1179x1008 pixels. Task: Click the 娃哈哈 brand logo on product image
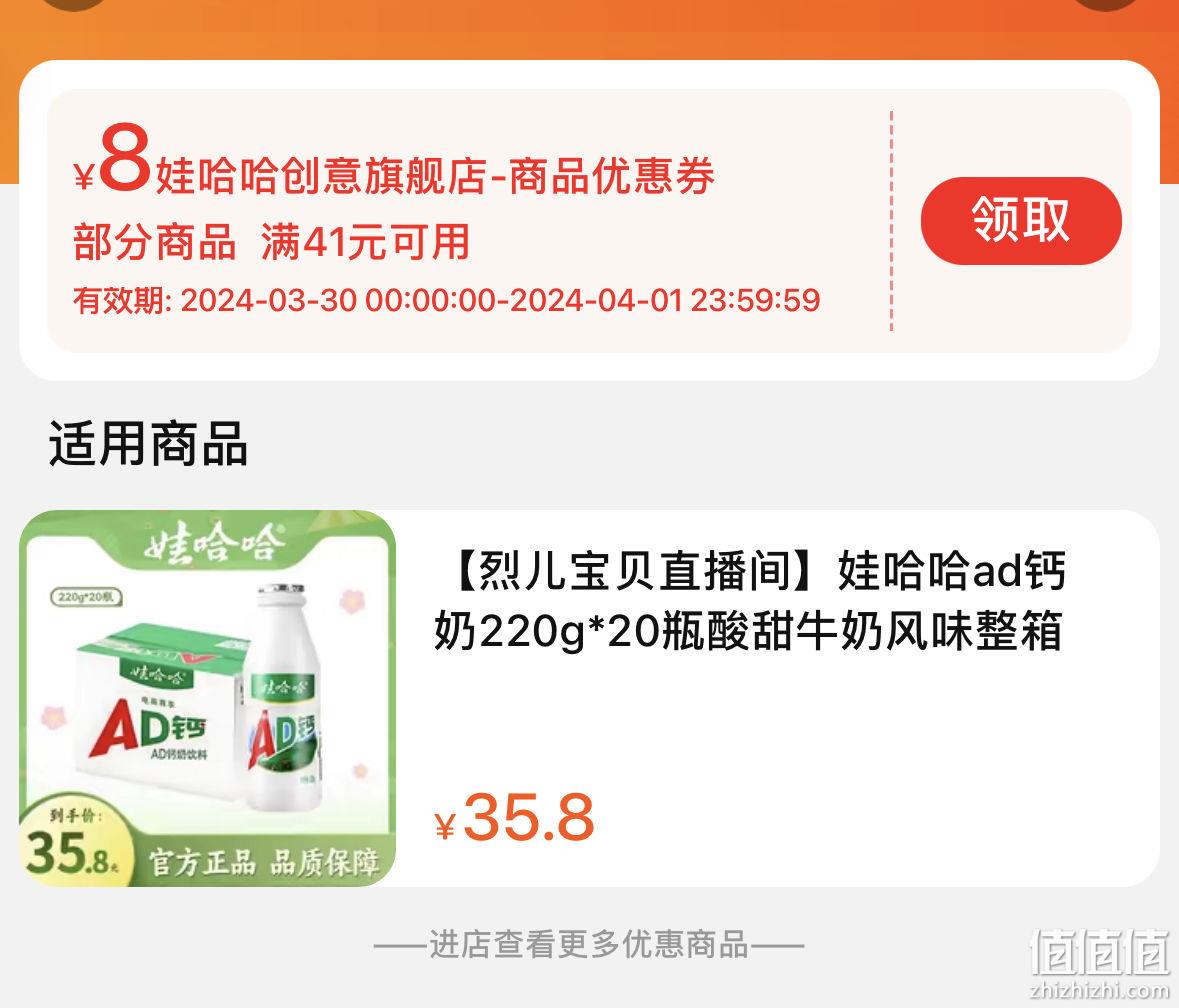pos(213,541)
